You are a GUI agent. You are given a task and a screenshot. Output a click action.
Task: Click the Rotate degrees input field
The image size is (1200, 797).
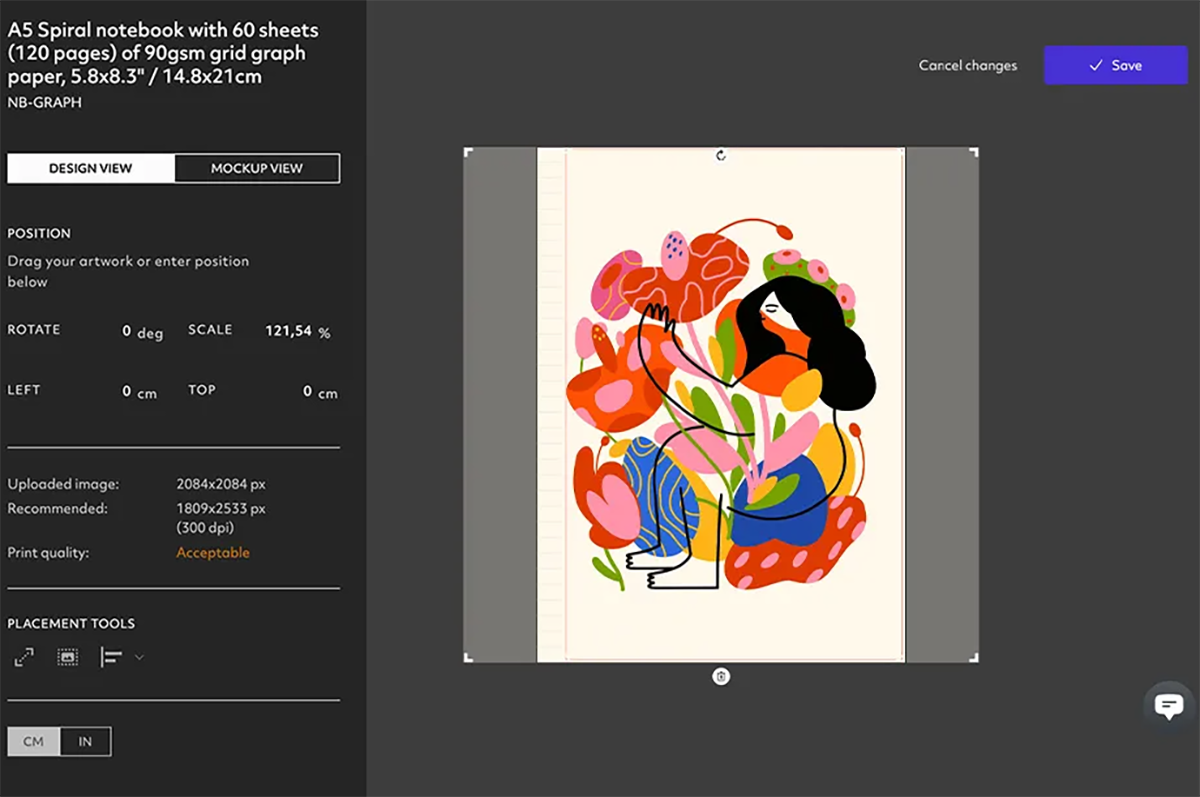tap(126, 331)
